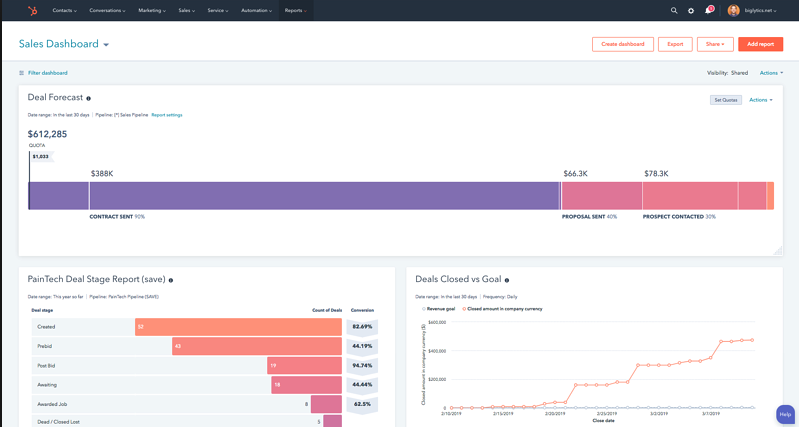This screenshot has height=427, width=799.
Task: Click the $78.3K amount label
Action: click(656, 174)
